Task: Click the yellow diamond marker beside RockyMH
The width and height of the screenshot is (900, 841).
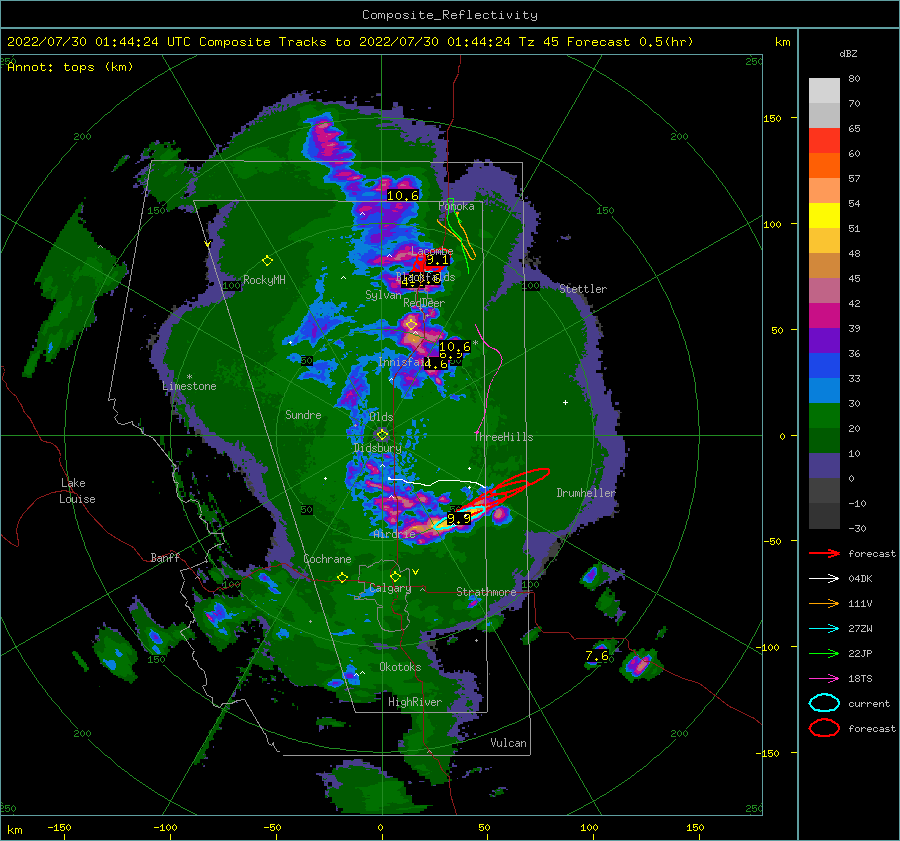Action: pyautogui.click(x=267, y=261)
